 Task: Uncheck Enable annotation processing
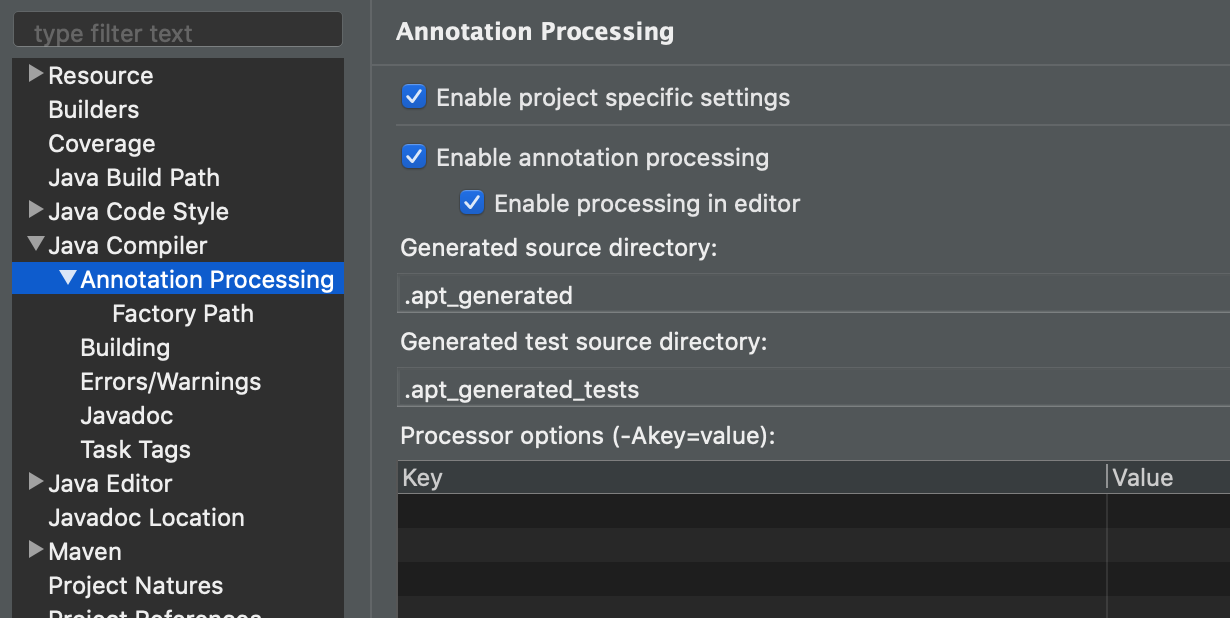414,157
